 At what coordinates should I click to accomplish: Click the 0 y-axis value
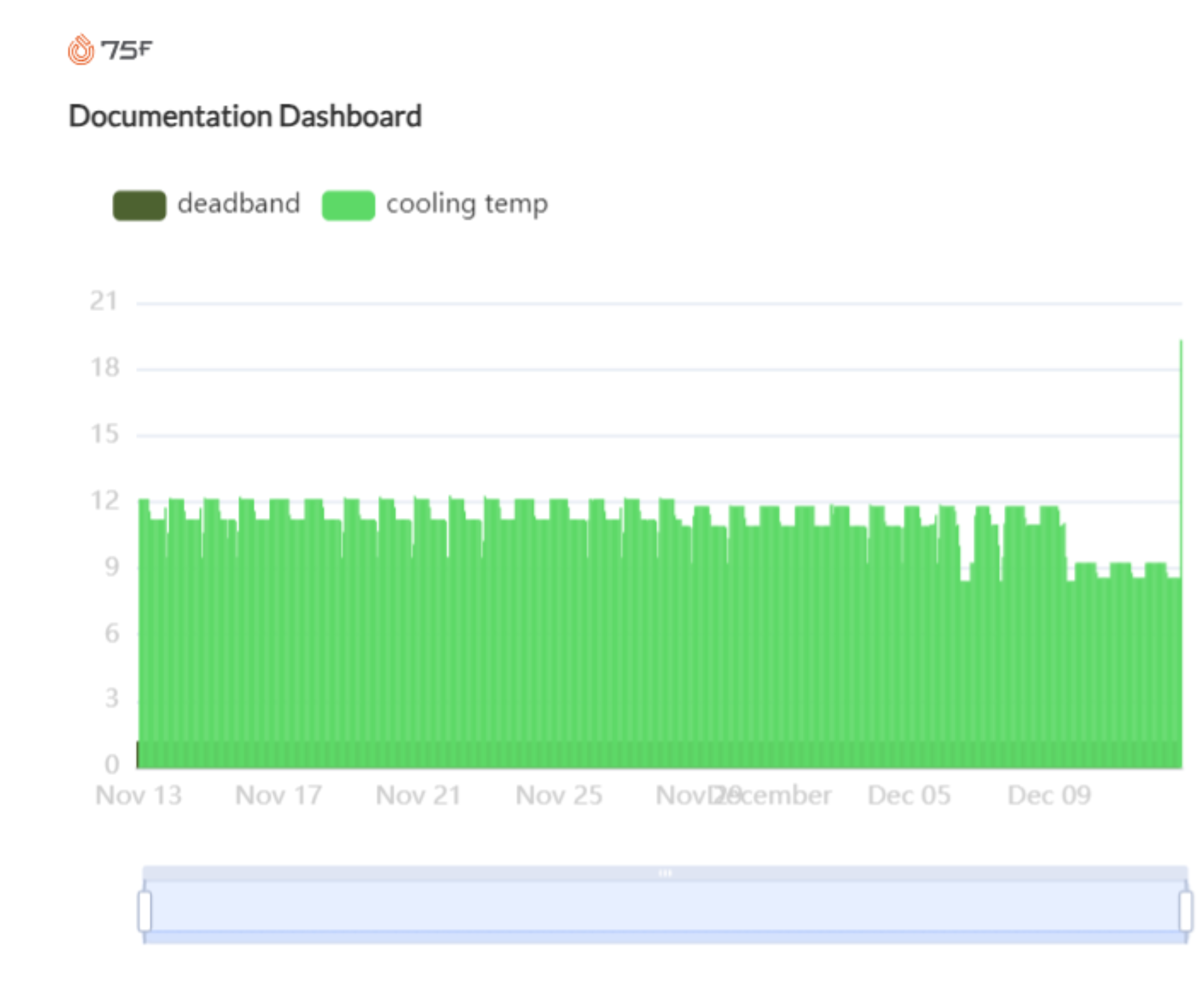[x=112, y=765]
